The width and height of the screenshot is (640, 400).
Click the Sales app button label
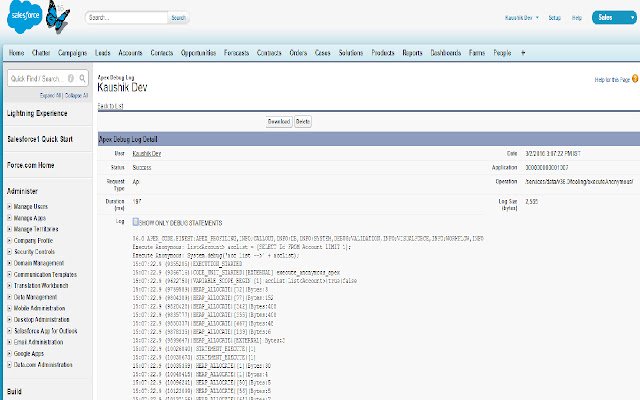[605, 17]
